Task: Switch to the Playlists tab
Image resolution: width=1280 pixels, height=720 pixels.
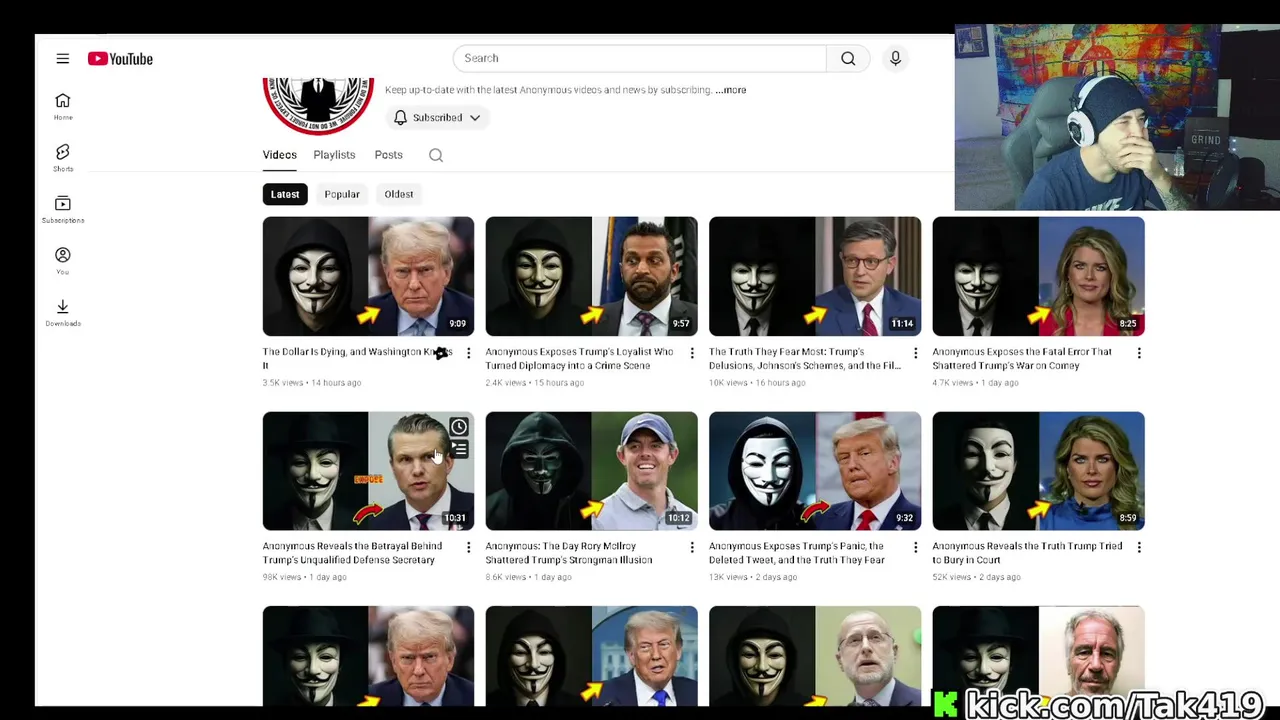Action: (334, 155)
